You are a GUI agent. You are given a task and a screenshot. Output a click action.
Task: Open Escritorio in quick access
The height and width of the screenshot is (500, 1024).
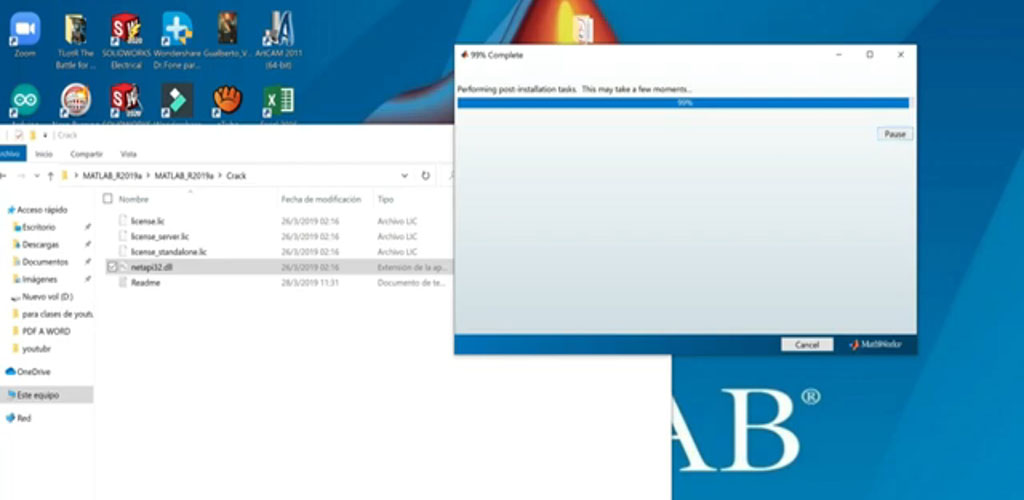click(x=39, y=227)
